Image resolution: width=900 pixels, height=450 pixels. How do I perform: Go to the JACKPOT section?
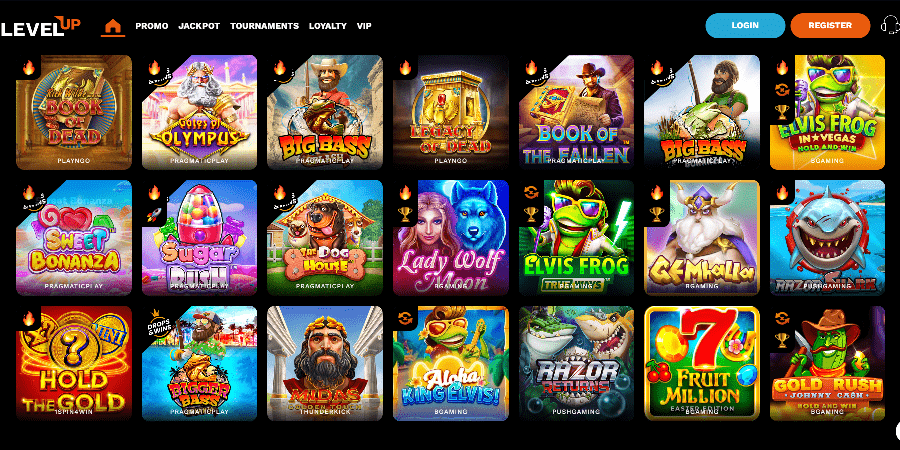tap(199, 26)
